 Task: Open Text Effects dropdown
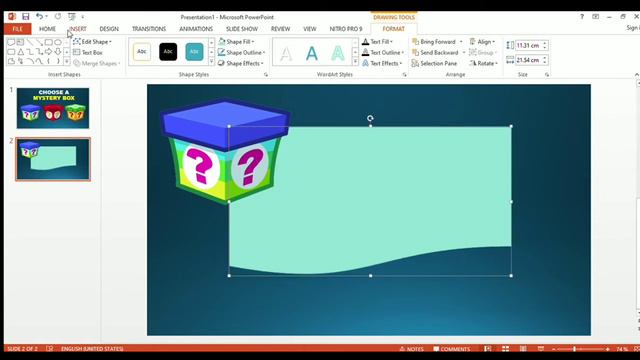pos(382,63)
